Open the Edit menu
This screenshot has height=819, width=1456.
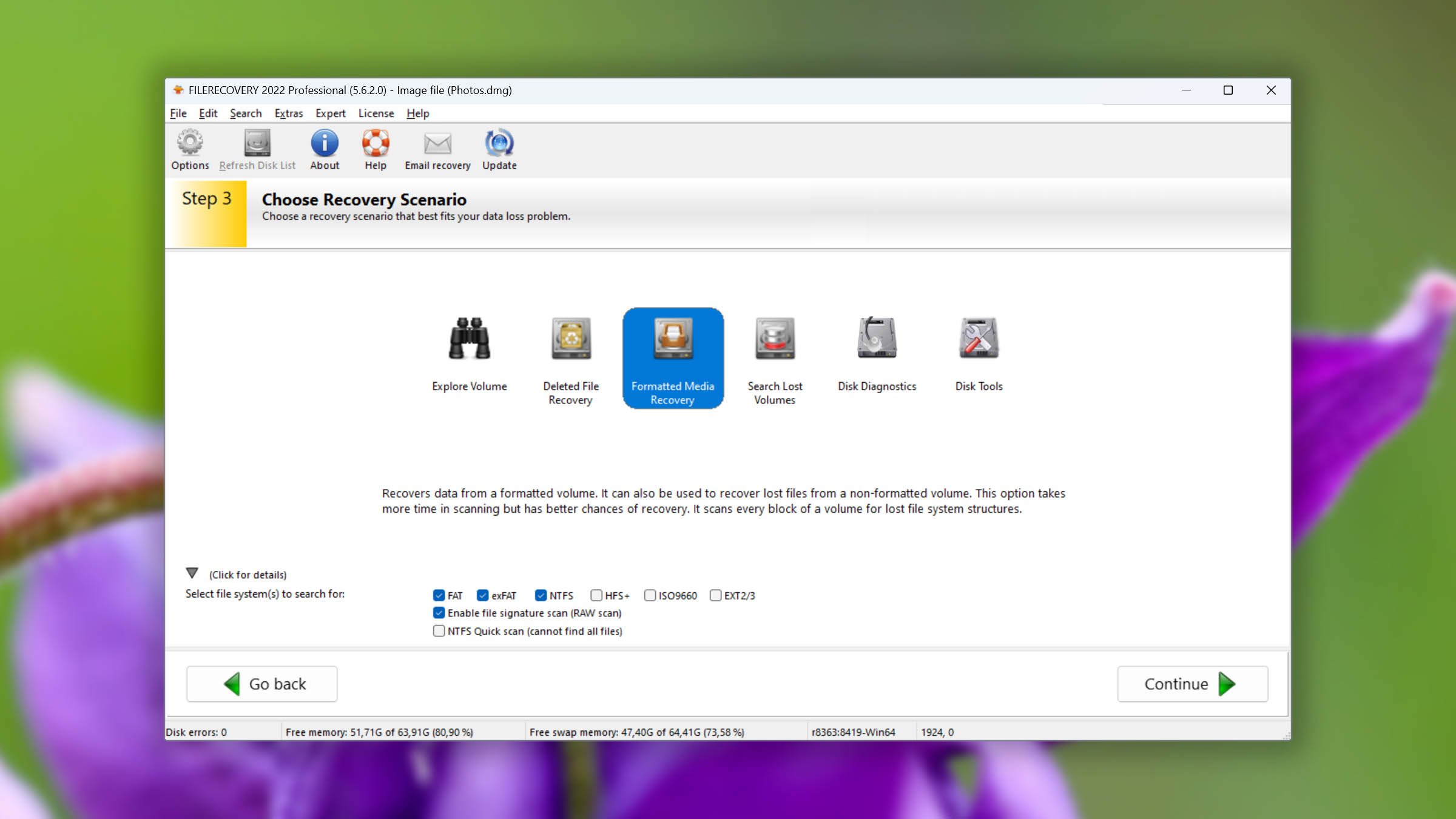coord(208,113)
